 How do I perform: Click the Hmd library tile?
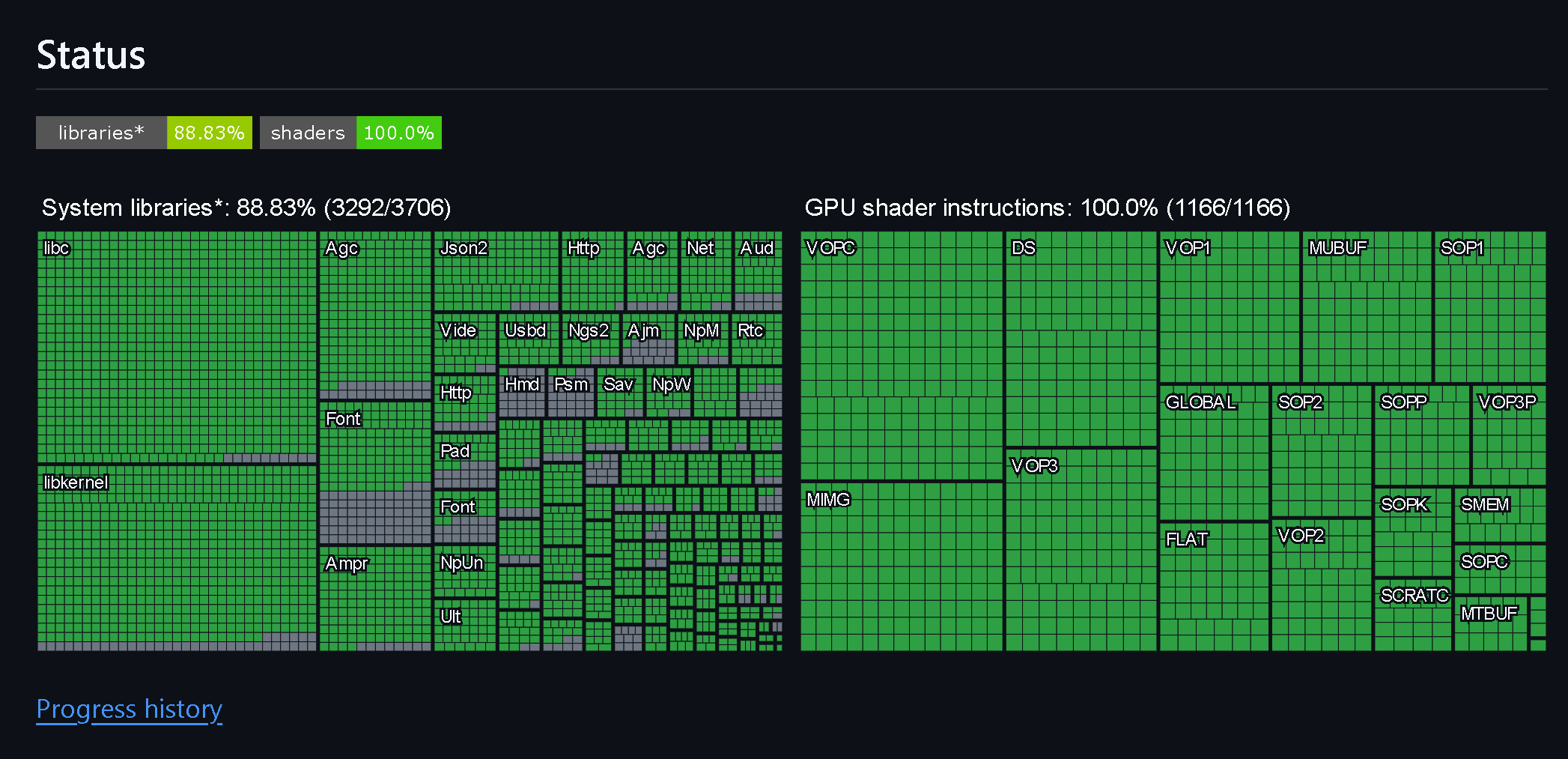coord(522,393)
